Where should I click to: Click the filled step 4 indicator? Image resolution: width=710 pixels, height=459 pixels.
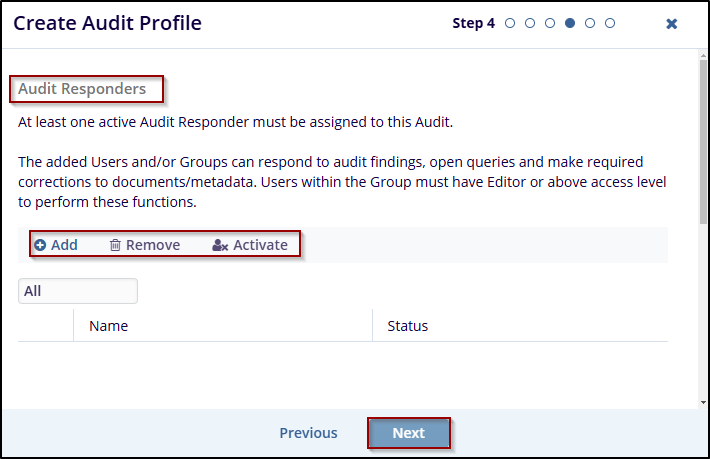[x=570, y=23]
